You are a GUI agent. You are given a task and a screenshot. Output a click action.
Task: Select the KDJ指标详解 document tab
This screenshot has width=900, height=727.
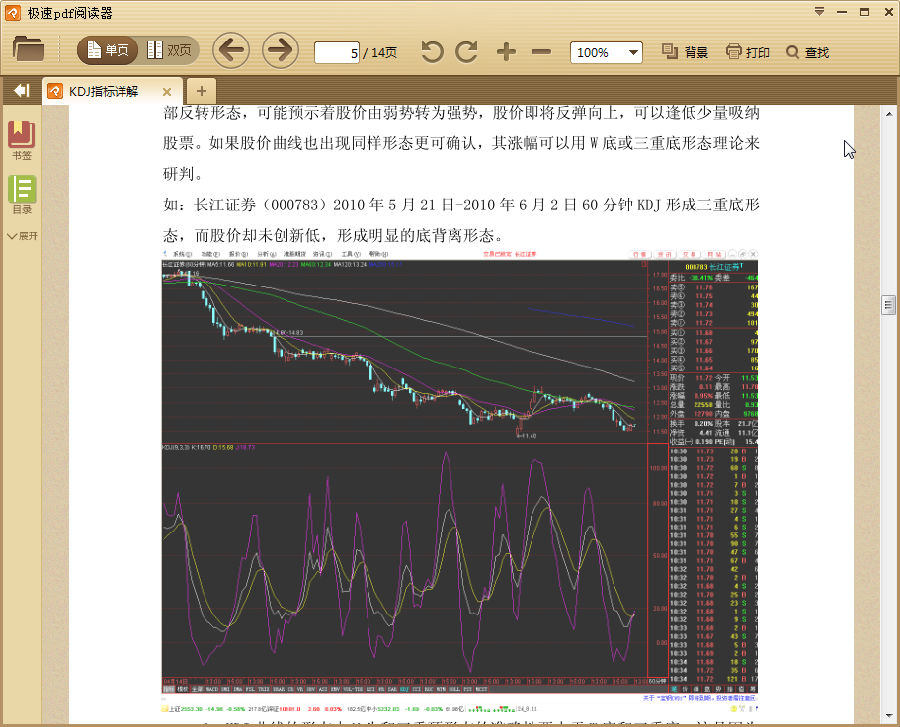(x=112, y=91)
